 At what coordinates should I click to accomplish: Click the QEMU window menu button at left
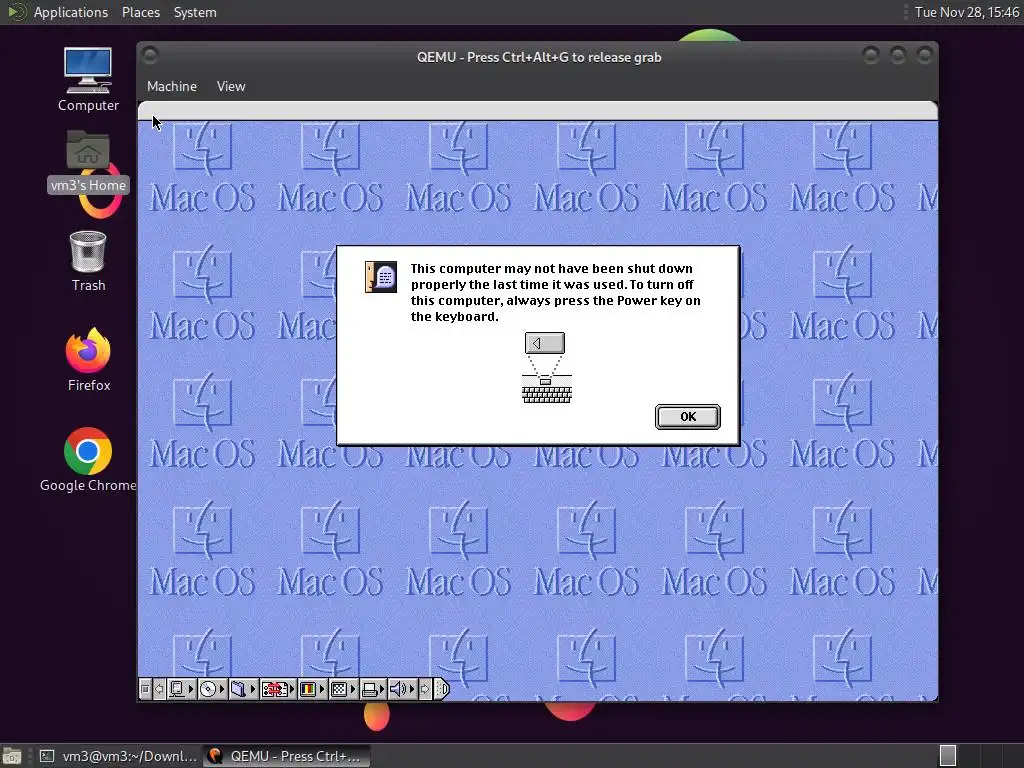point(150,56)
